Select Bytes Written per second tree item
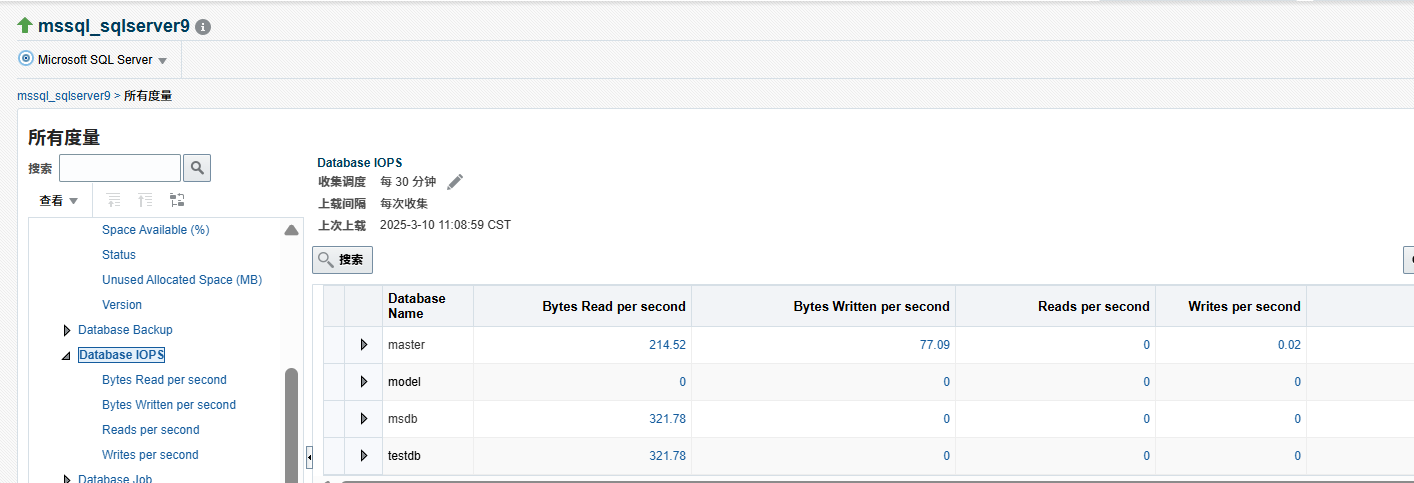 coord(168,405)
